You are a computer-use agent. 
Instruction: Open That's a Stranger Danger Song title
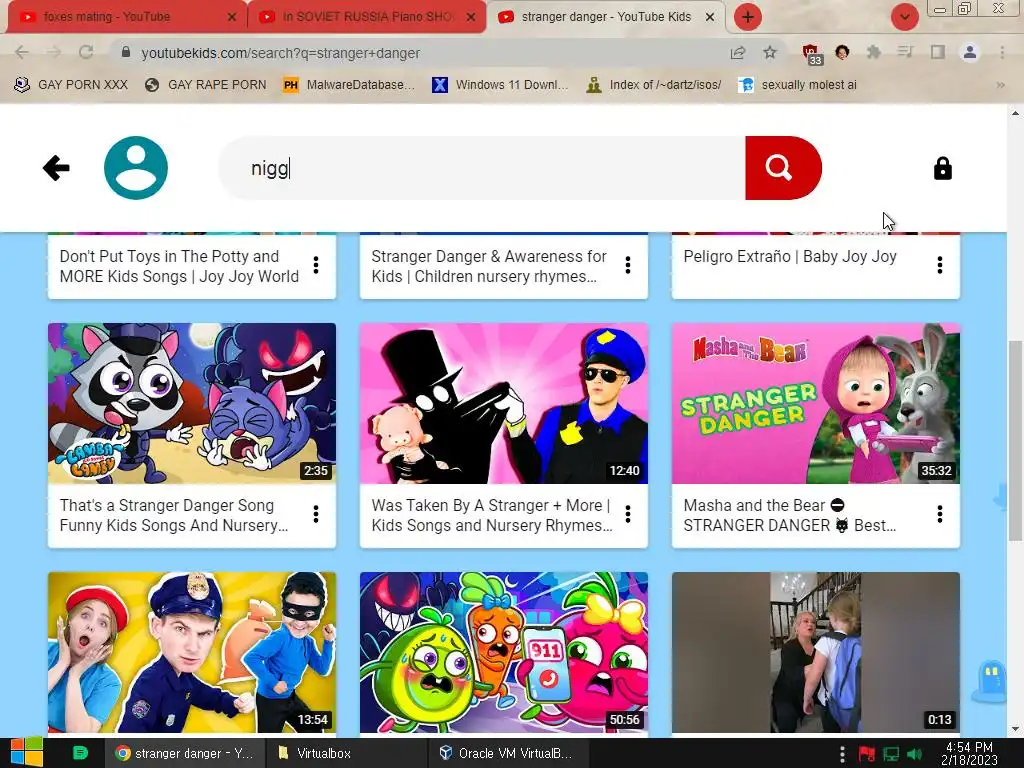[174, 515]
